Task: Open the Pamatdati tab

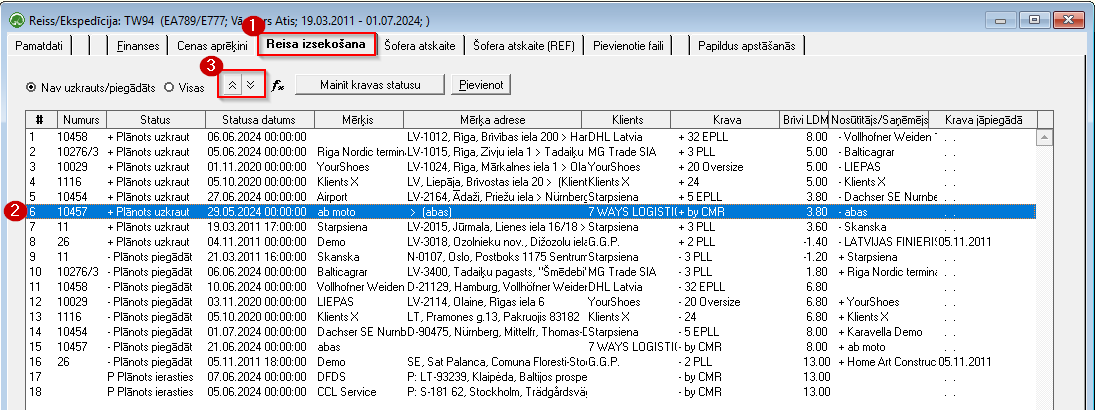Action: coord(40,46)
